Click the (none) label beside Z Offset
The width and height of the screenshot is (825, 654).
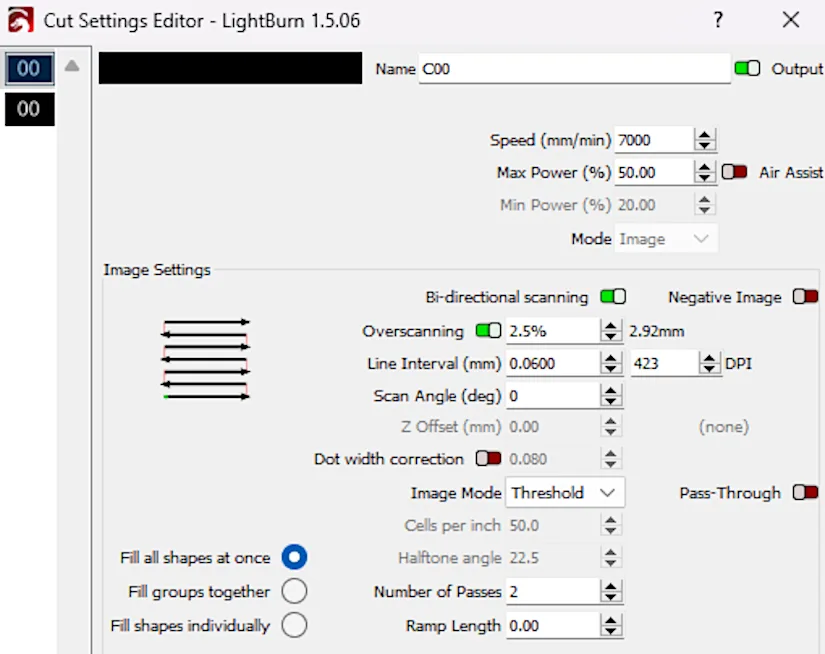tap(723, 427)
